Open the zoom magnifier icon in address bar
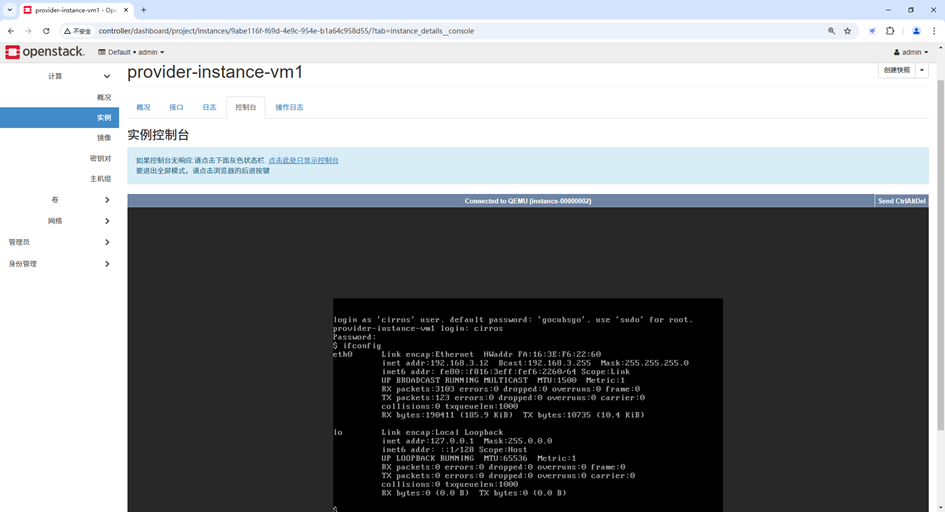Viewport: 945px width, 512px height. (831, 31)
